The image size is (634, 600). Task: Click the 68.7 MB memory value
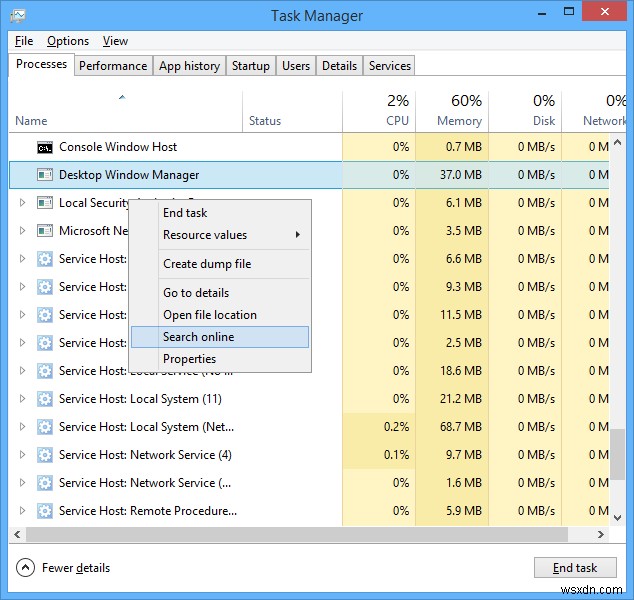461,427
